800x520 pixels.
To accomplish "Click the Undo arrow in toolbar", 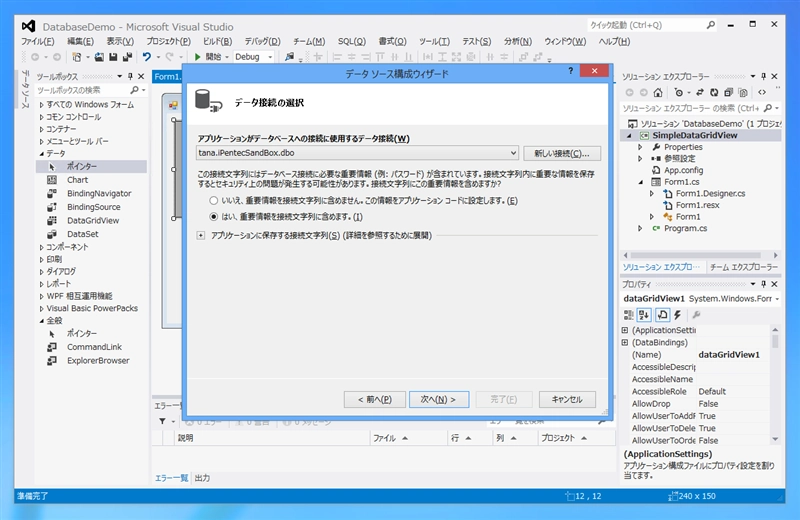I will point(147,57).
